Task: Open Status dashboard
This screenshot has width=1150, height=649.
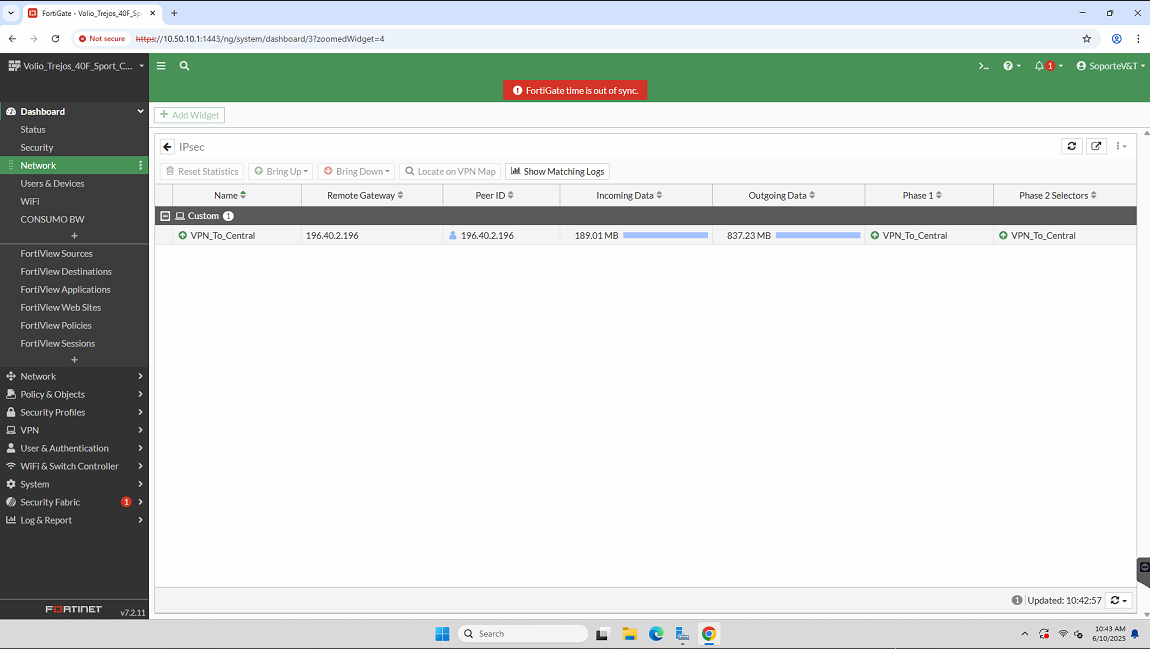Action: (x=33, y=130)
